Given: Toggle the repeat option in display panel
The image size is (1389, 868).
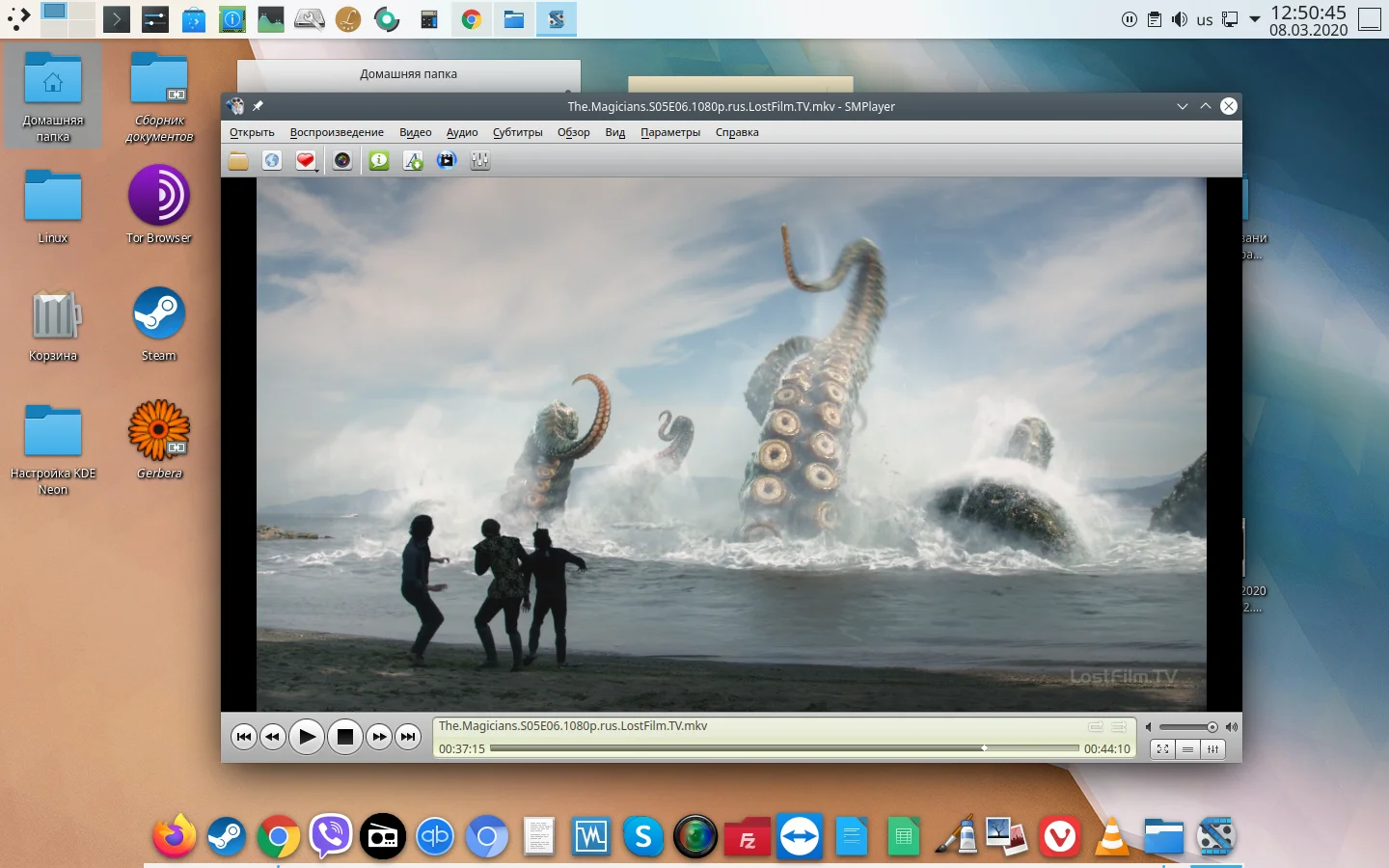Looking at the screenshot, I should 1096,727.
